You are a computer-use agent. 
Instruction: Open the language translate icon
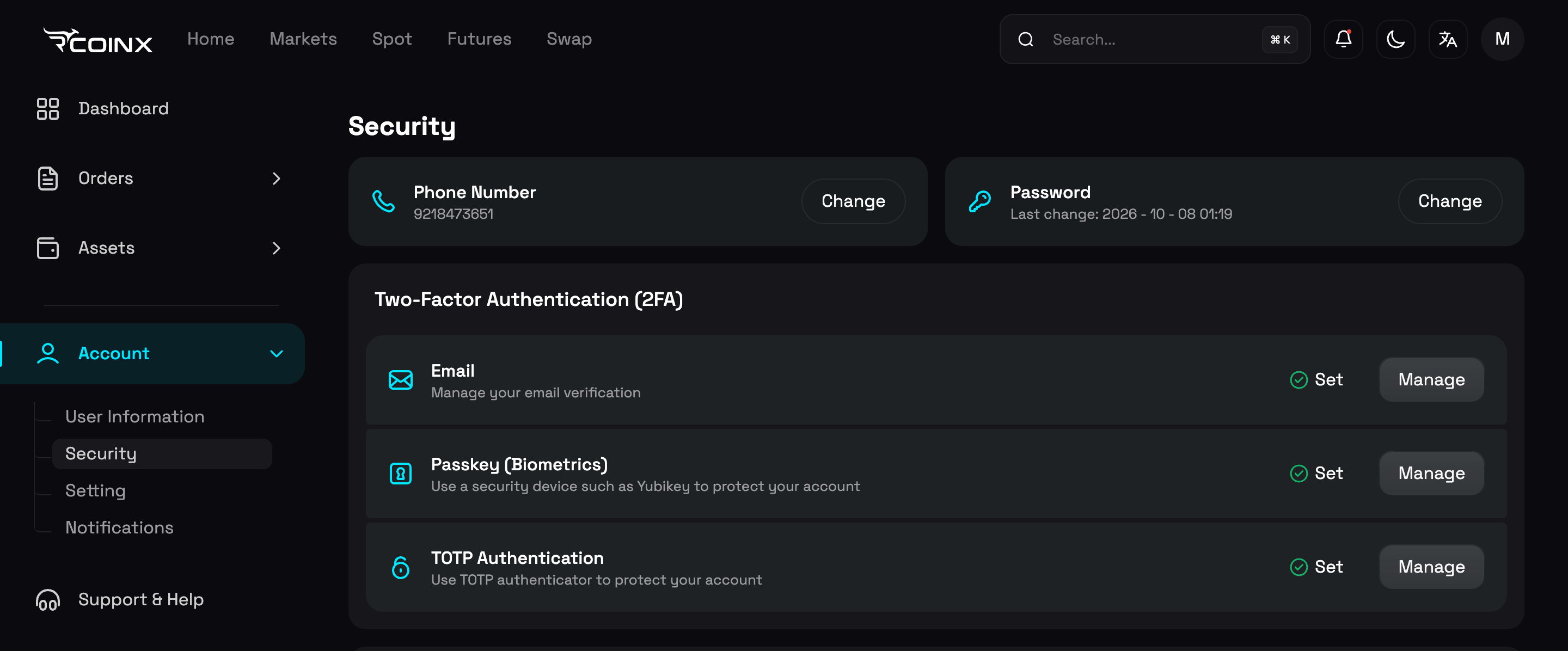[1448, 40]
